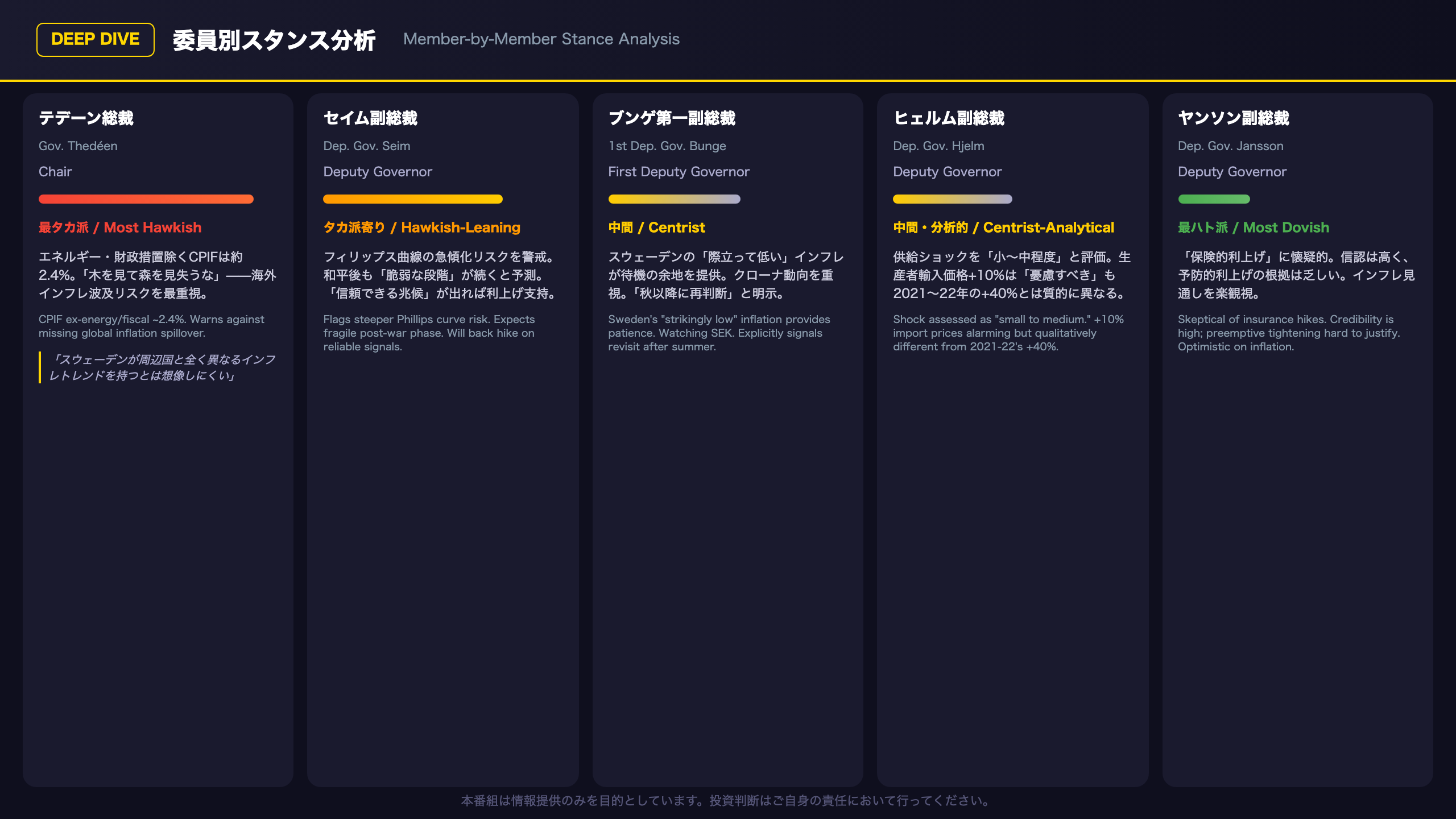Click the Centrist-Analytical stance bar under Hjelm
The height and width of the screenshot is (819, 1456).
pos(953,199)
